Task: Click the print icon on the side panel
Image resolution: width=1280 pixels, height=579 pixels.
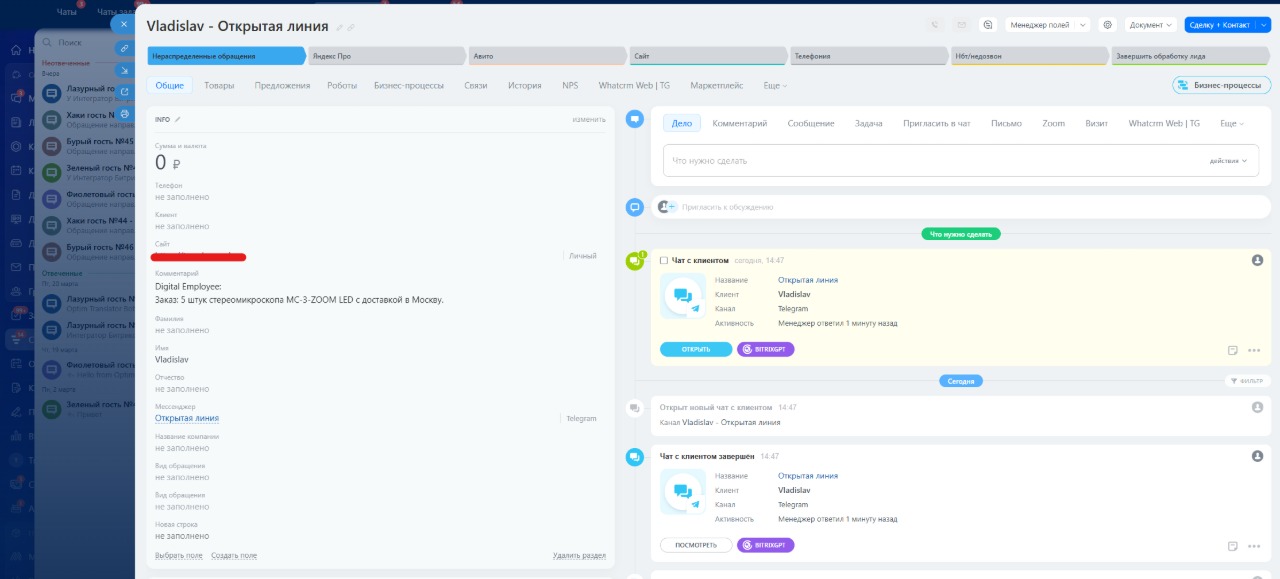Action: point(124,114)
